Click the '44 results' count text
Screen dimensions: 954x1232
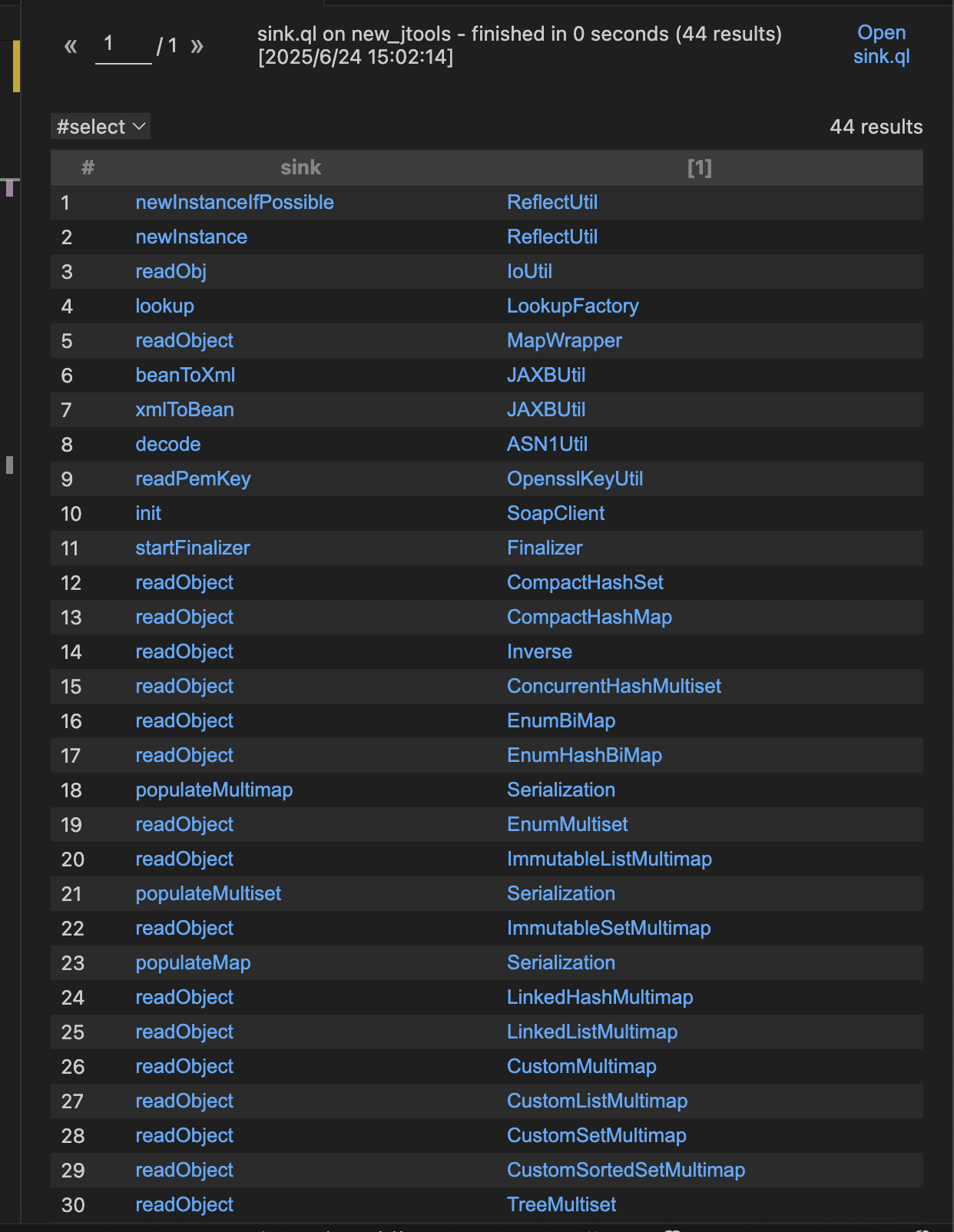(876, 127)
